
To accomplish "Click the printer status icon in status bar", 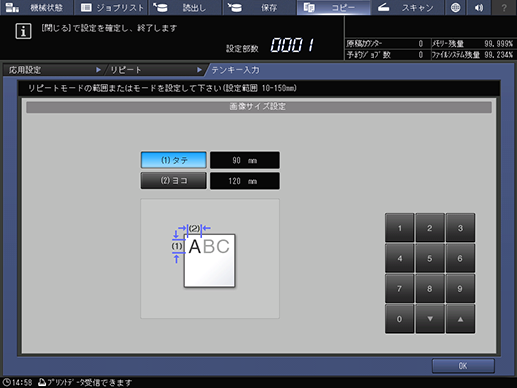I will (x=42, y=382).
